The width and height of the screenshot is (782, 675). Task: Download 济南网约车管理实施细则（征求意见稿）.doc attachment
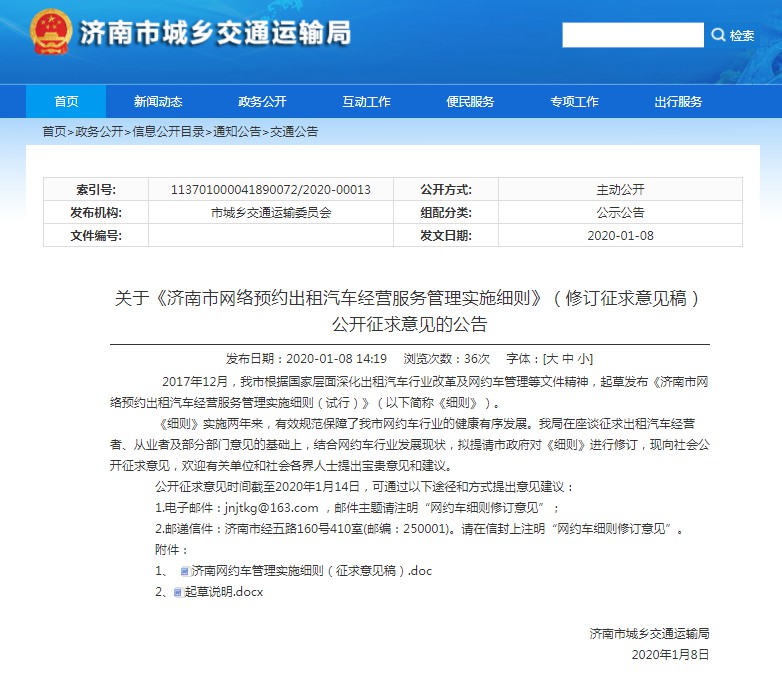(x=312, y=571)
